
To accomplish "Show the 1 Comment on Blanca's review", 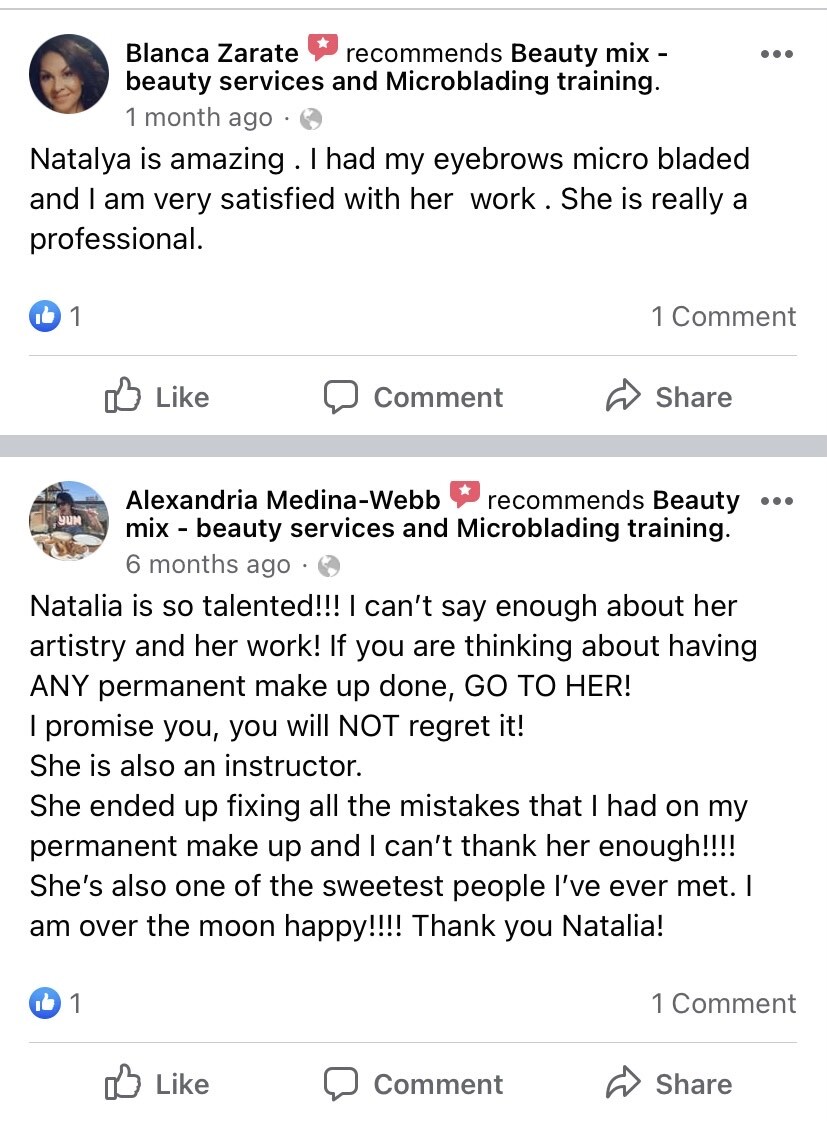I will tap(723, 317).
